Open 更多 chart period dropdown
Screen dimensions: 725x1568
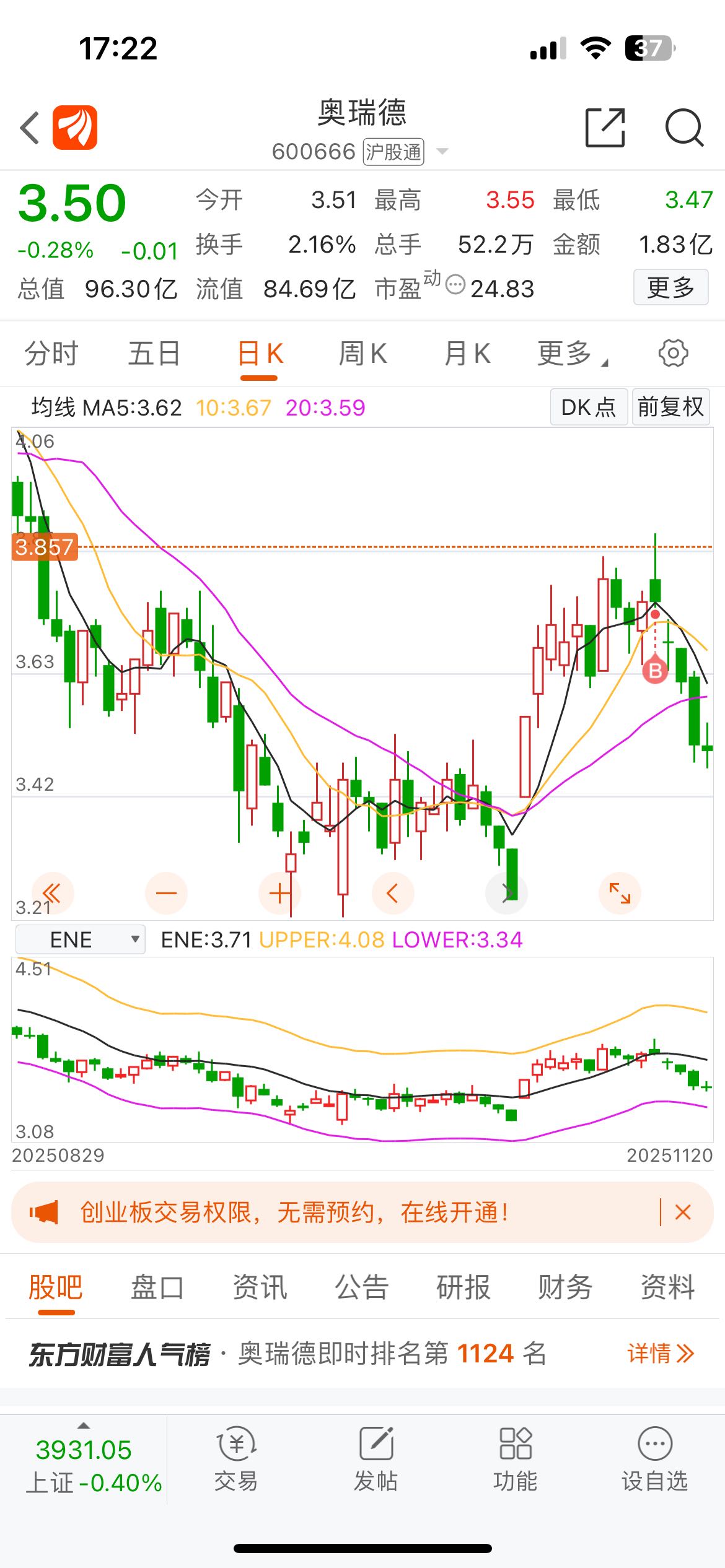(572, 354)
